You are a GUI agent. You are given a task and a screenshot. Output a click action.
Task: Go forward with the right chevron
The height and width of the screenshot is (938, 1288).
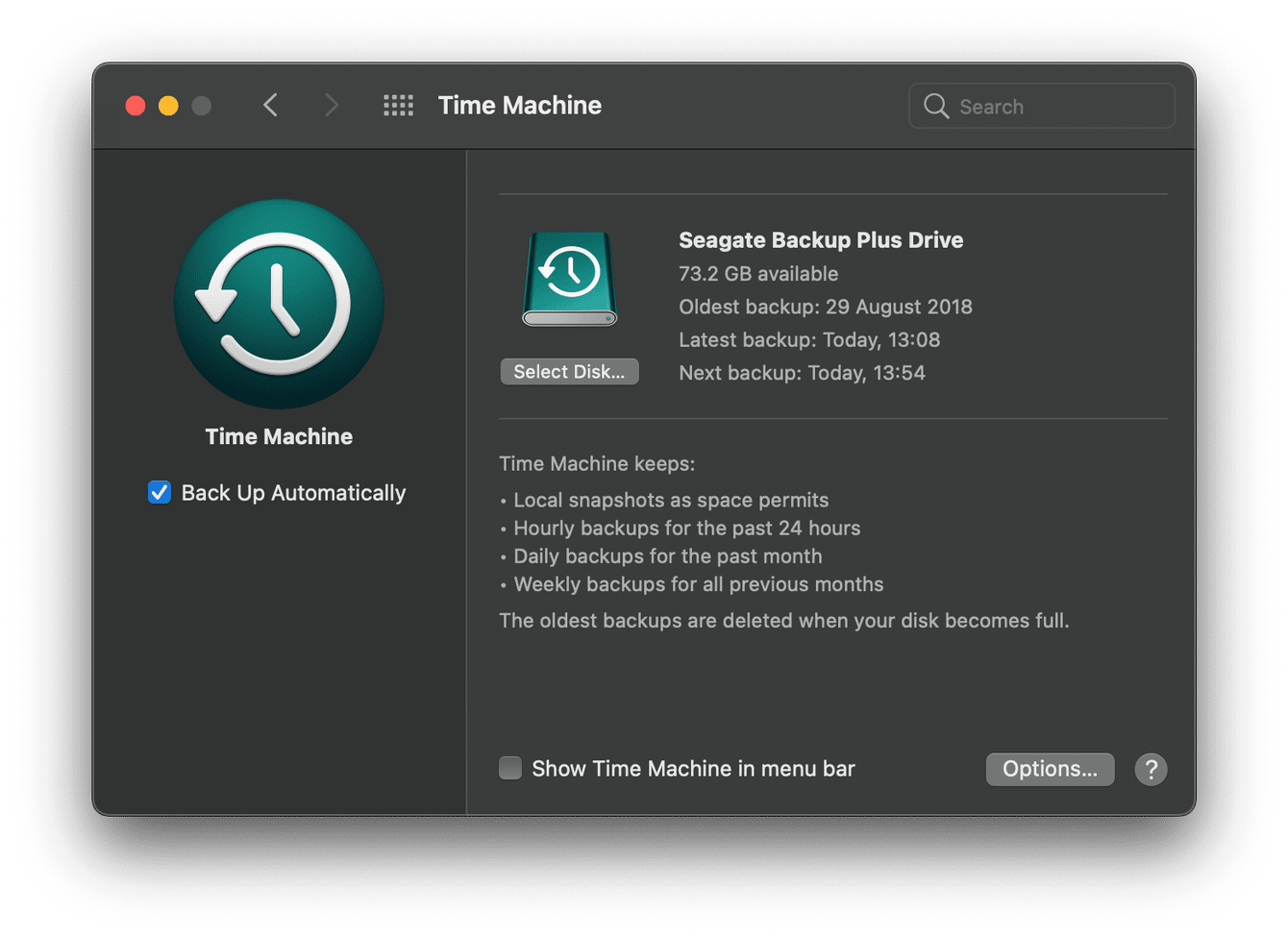coord(332,106)
